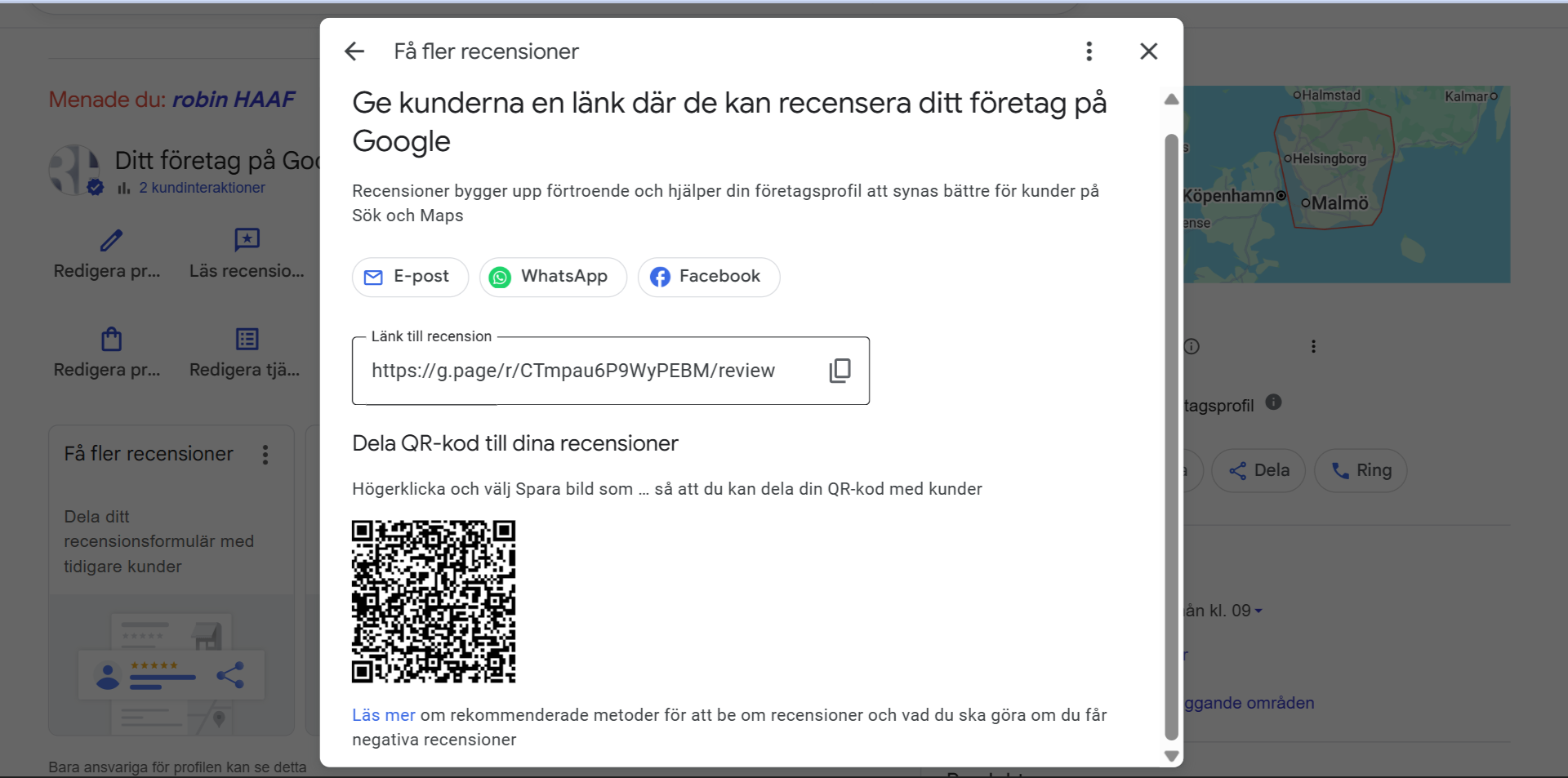Viewport: 1568px width, 778px height.
Task: Click dialog scrollbar down arrow
Action: (x=1171, y=757)
